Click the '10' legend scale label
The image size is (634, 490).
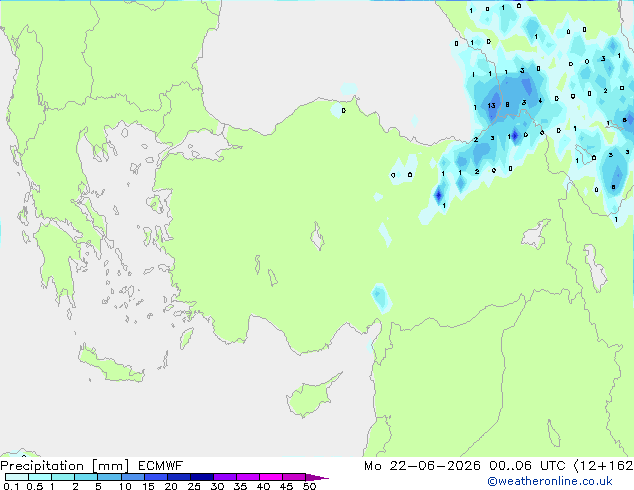[125, 486]
